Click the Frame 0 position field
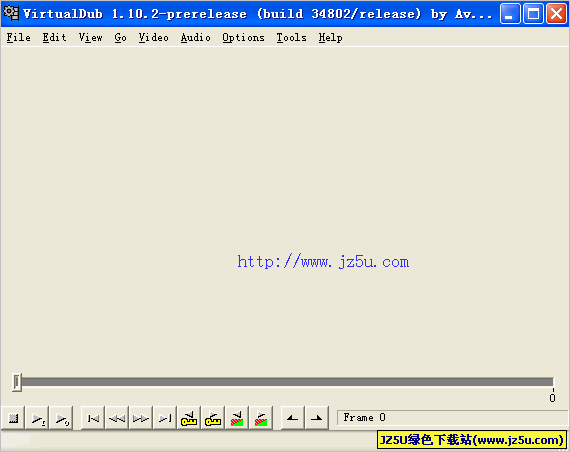The width and height of the screenshot is (570, 452). point(453,417)
